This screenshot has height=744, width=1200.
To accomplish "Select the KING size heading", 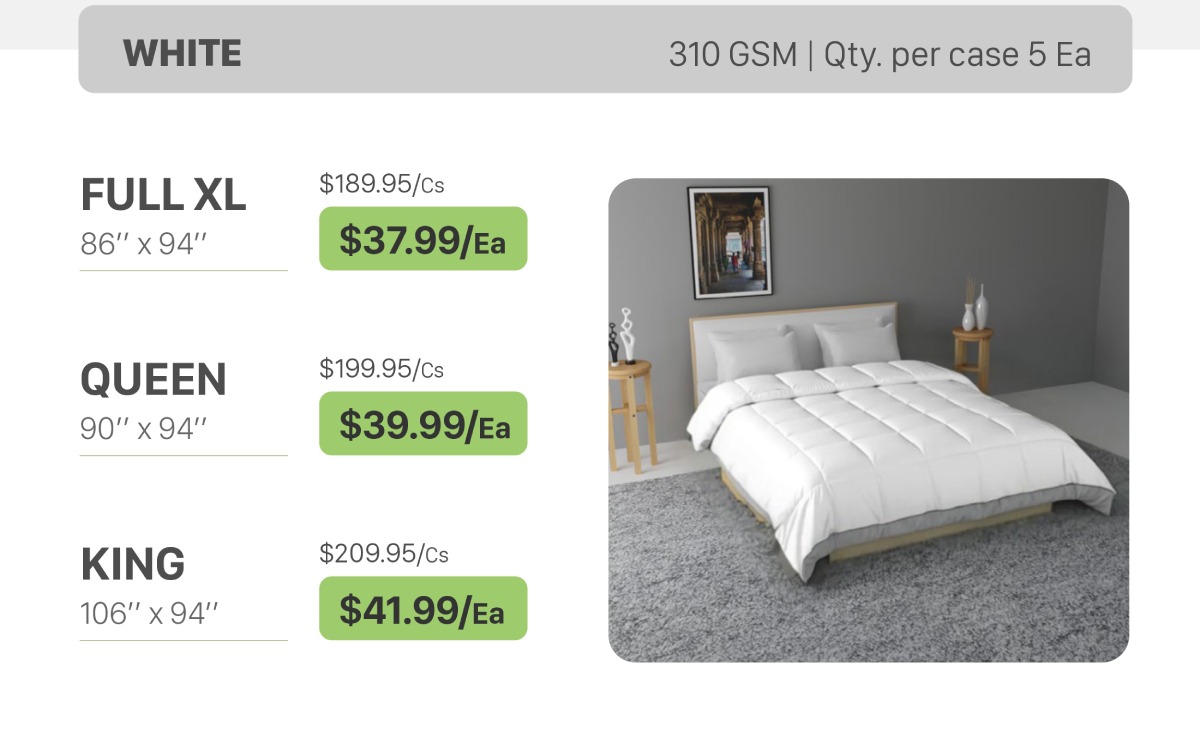I will pyautogui.click(x=133, y=565).
